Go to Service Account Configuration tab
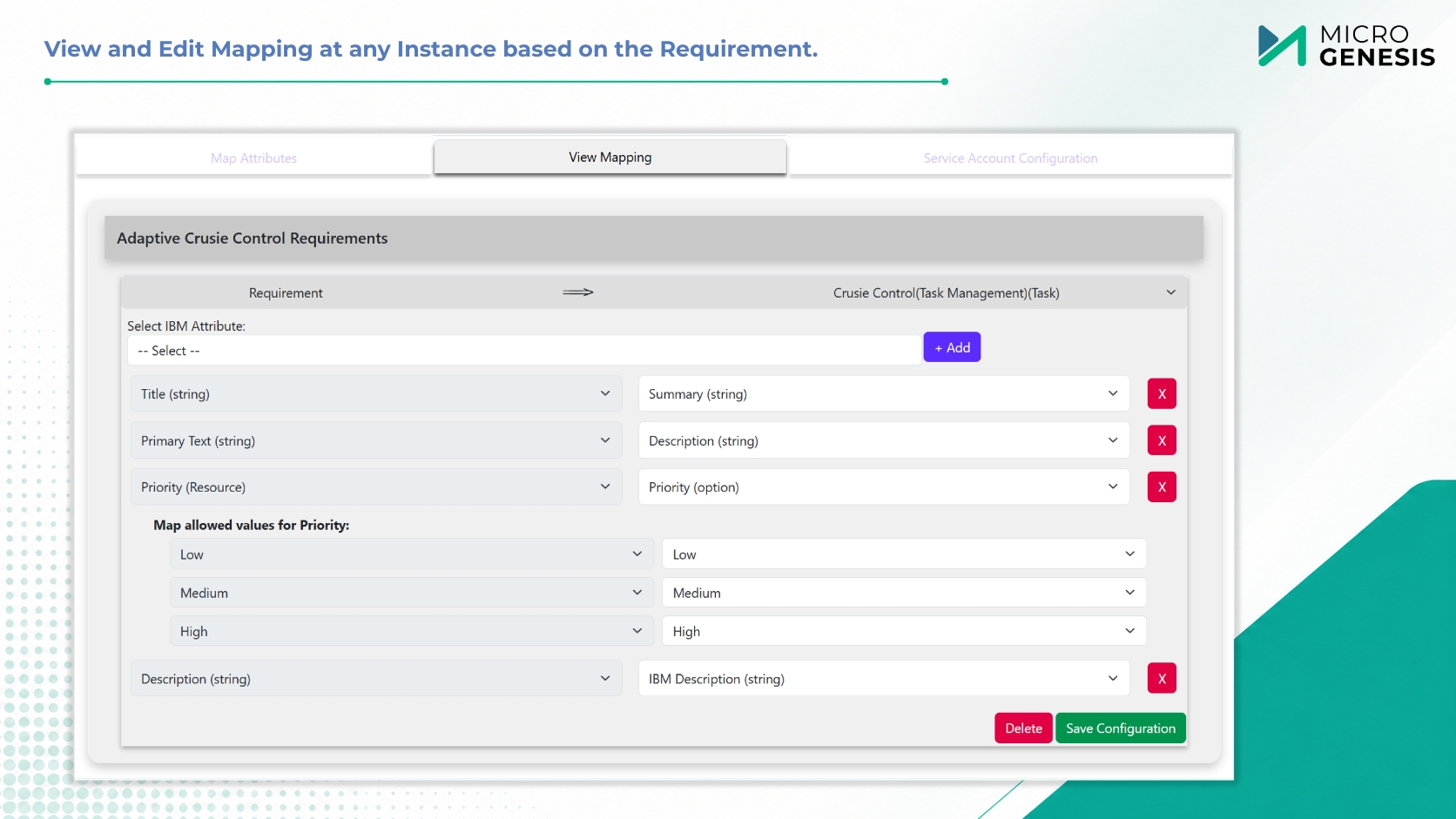The width and height of the screenshot is (1456, 819). coord(1010,158)
